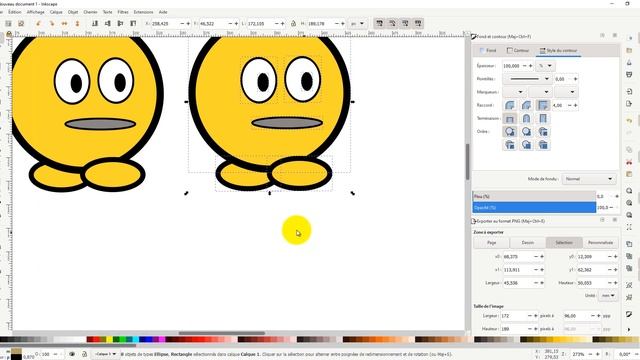640x360 pixels.
Task: Decrease the X position with minus
Action: tap(182, 24)
